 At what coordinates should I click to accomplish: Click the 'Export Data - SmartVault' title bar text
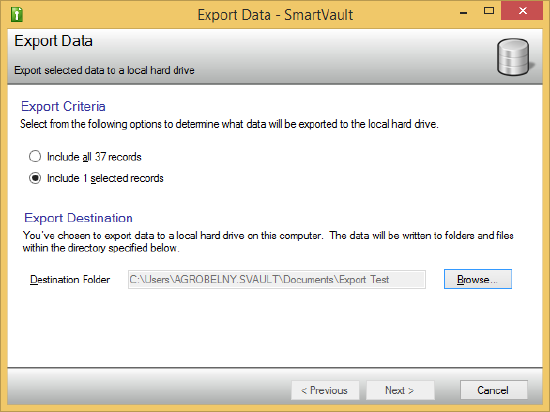pyautogui.click(x=275, y=15)
